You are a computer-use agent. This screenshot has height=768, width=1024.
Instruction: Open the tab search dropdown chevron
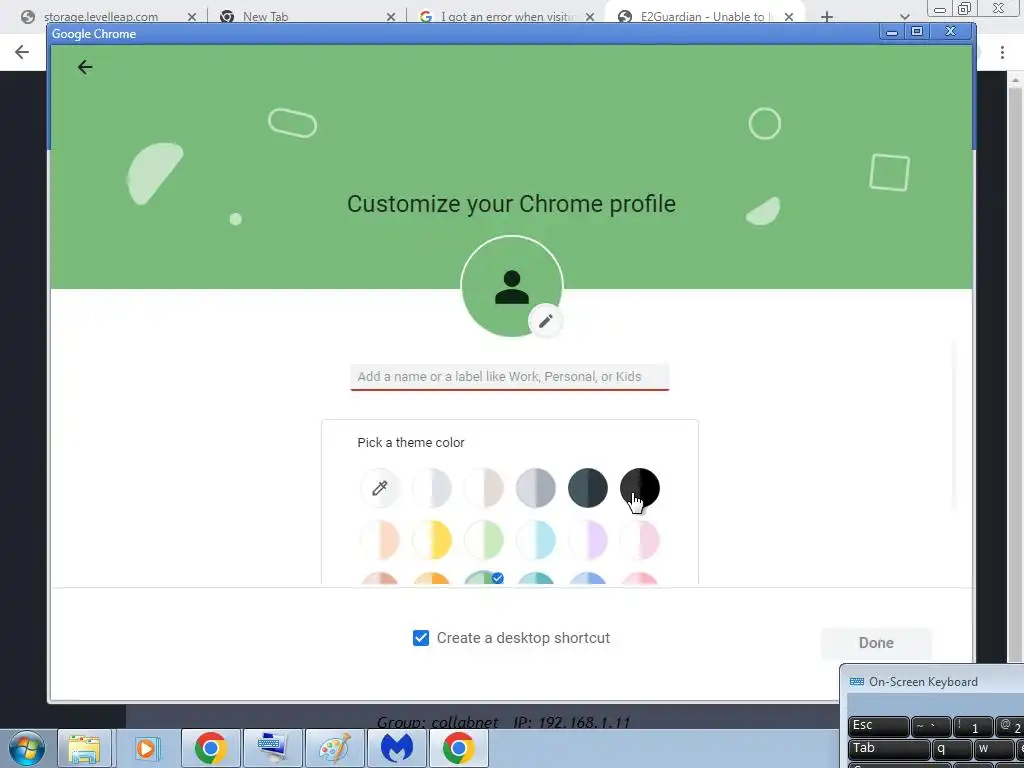pos(904,17)
